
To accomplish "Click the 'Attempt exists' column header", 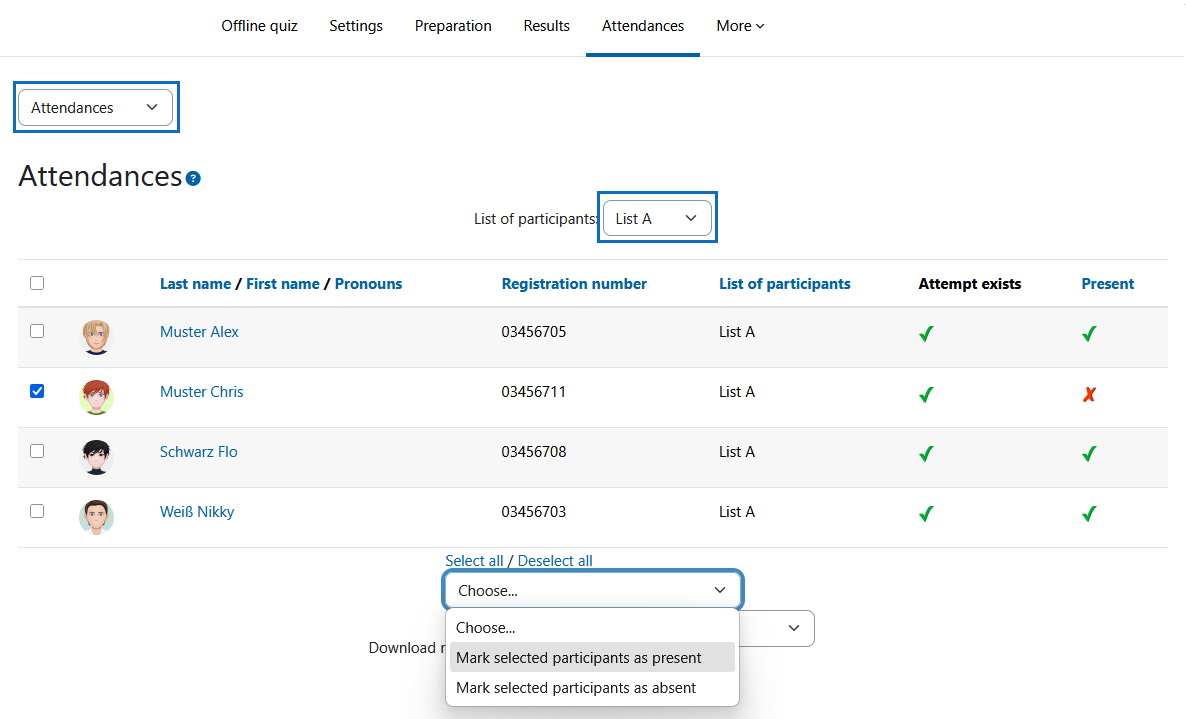I will [970, 284].
